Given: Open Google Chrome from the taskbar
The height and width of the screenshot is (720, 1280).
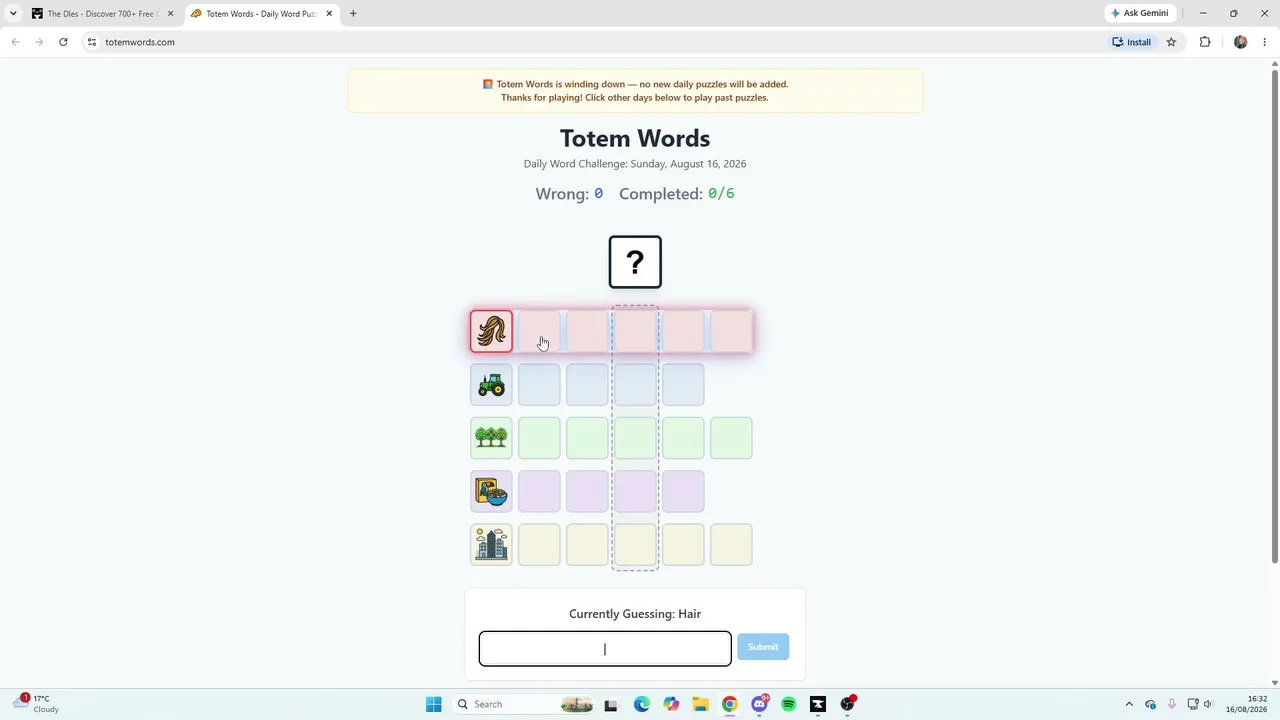Looking at the screenshot, I should coord(729,704).
